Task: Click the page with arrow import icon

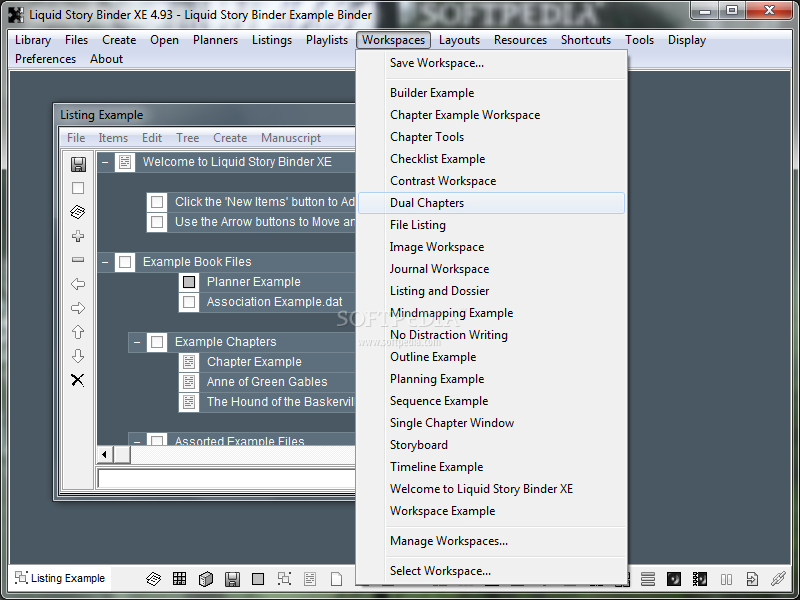Action: click(752, 579)
